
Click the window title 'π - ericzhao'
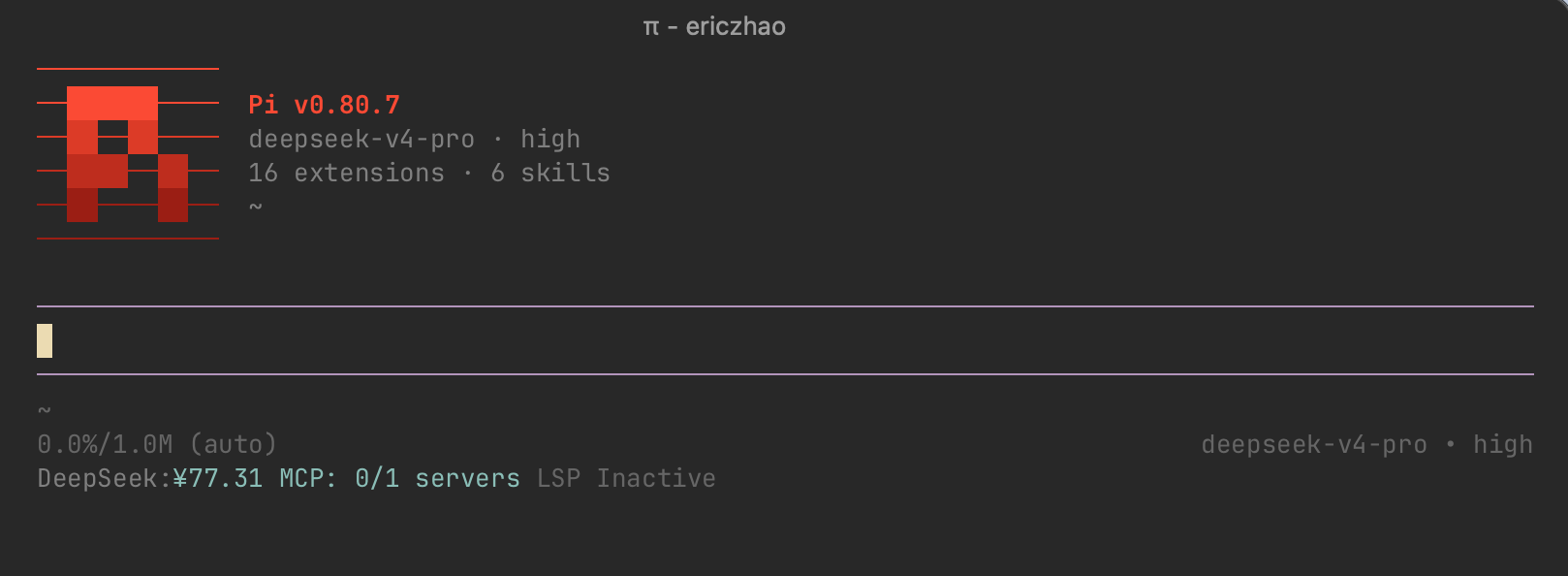pos(714,26)
